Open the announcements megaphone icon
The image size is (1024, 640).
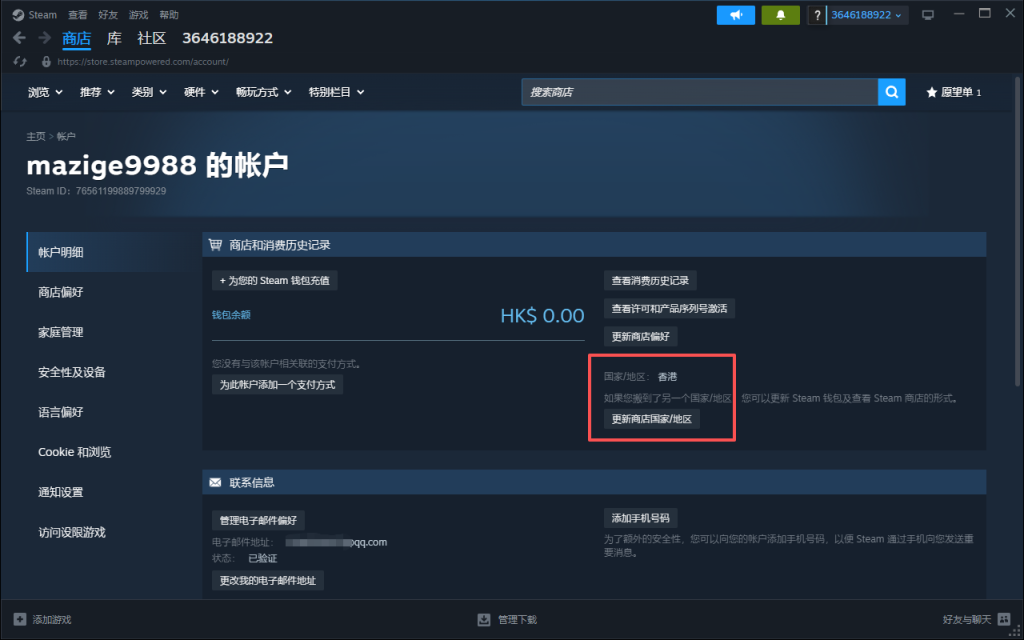(736, 15)
